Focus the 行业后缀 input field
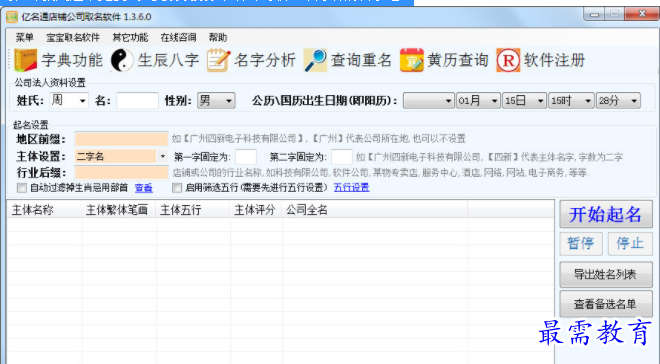 [121, 173]
